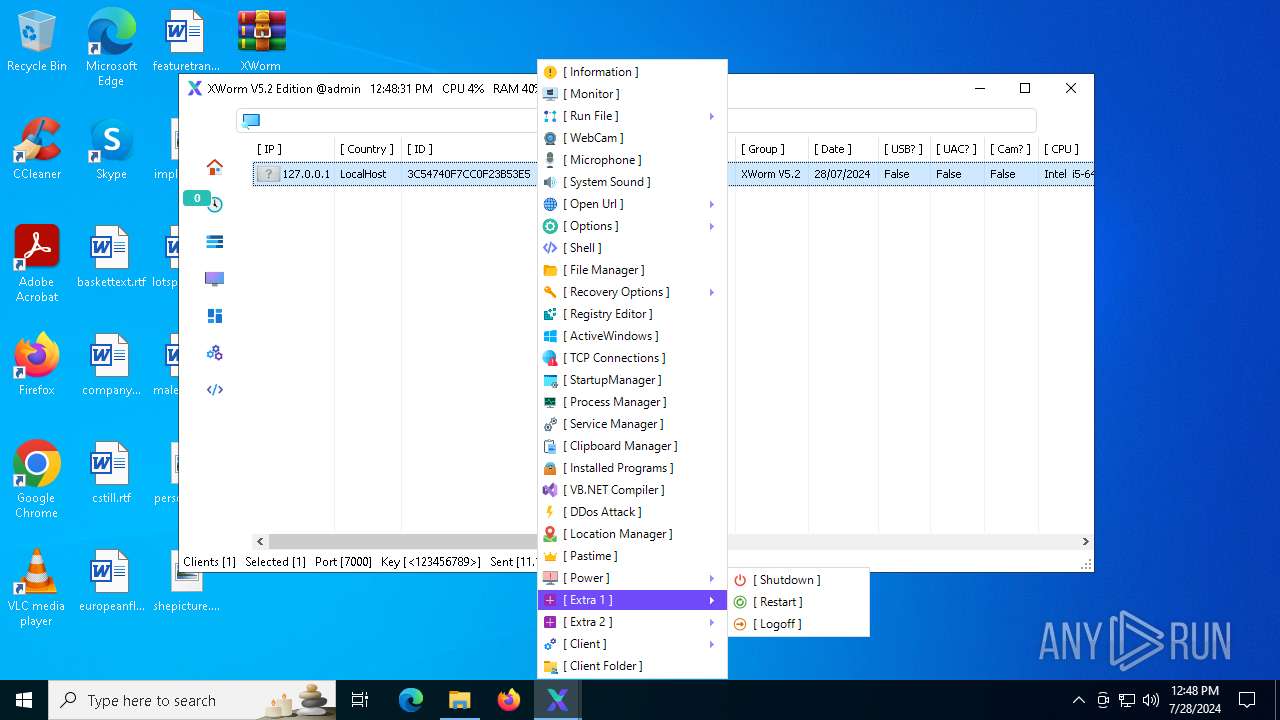This screenshot has width=1280, height=720.
Task: Click the Installed Programs icon
Action: pos(550,468)
